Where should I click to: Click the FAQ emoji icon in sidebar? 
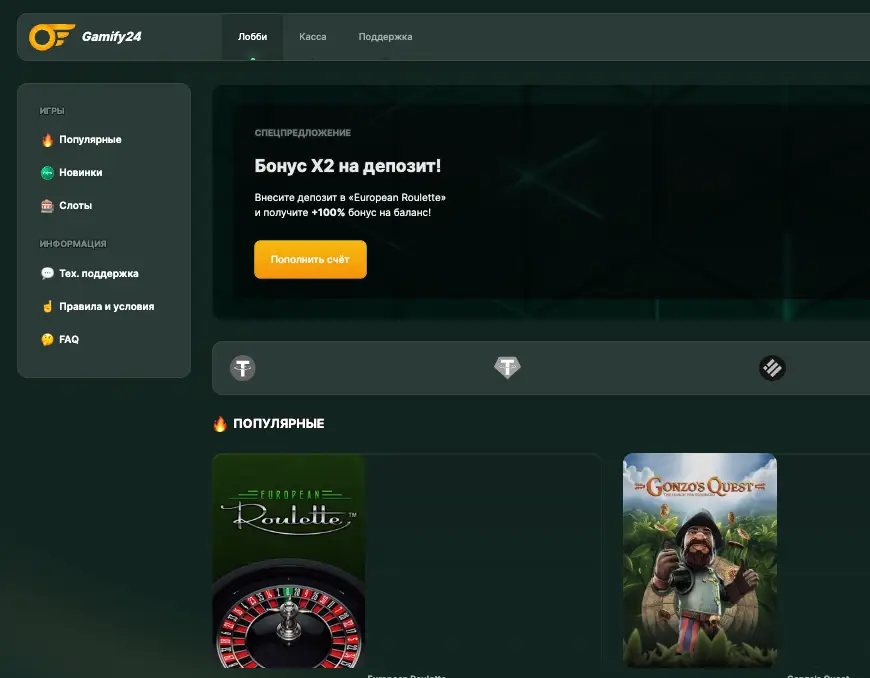click(47, 339)
